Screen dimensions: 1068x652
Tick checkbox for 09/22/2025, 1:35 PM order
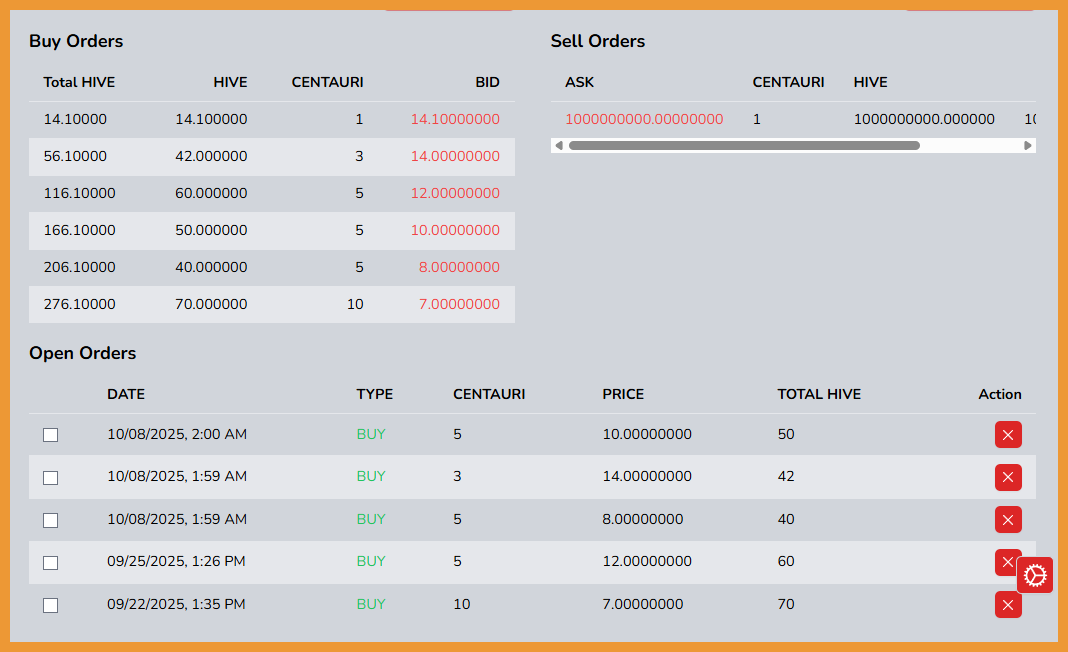(x=50, y=605)
